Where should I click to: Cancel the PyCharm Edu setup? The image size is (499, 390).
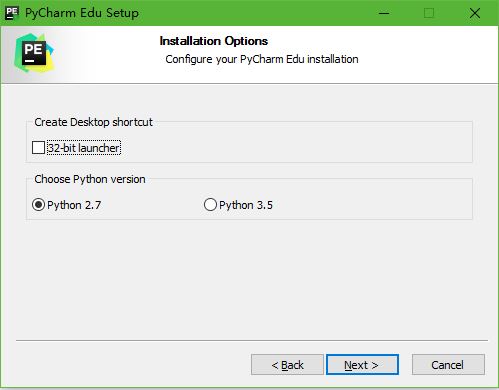click(448, 365)
